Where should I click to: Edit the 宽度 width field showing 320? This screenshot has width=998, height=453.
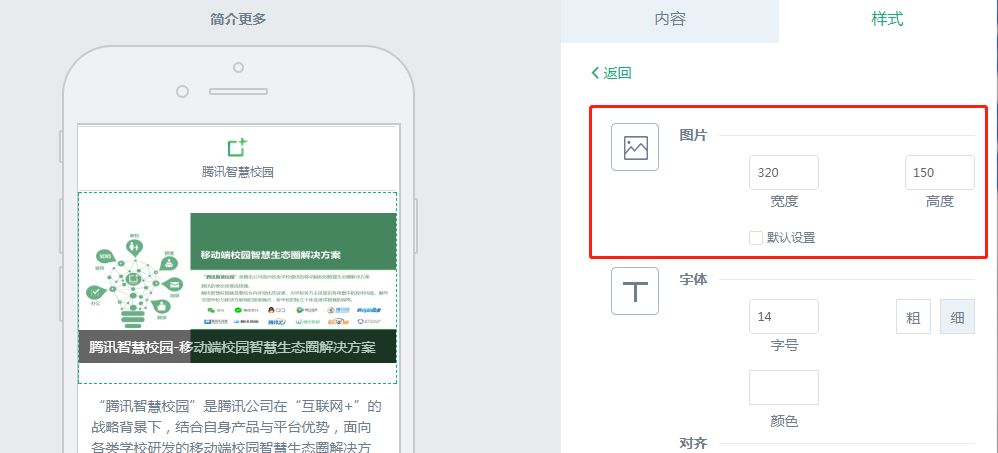pyautogui.click(x=784, y=172)
